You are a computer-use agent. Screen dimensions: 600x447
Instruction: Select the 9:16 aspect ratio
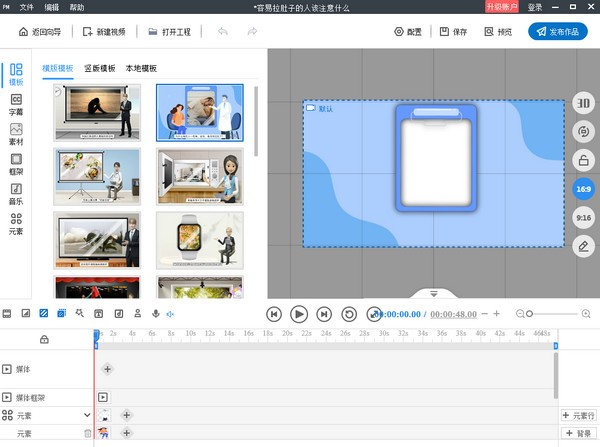[584, 217]
